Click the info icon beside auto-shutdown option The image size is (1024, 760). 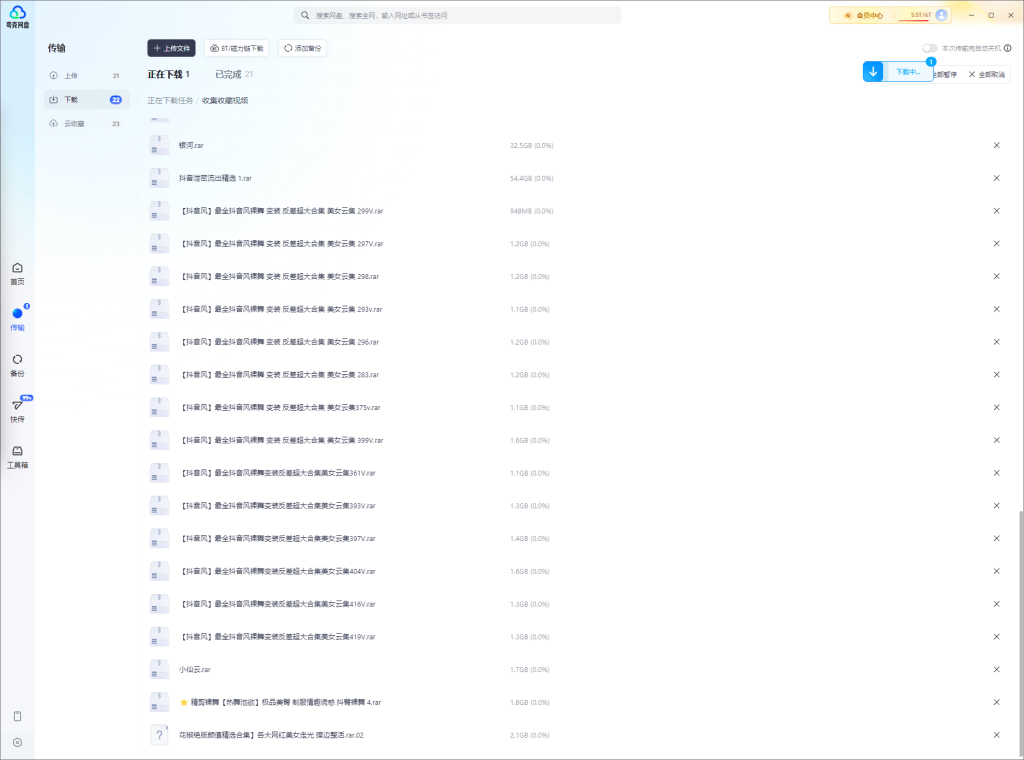1007,48
